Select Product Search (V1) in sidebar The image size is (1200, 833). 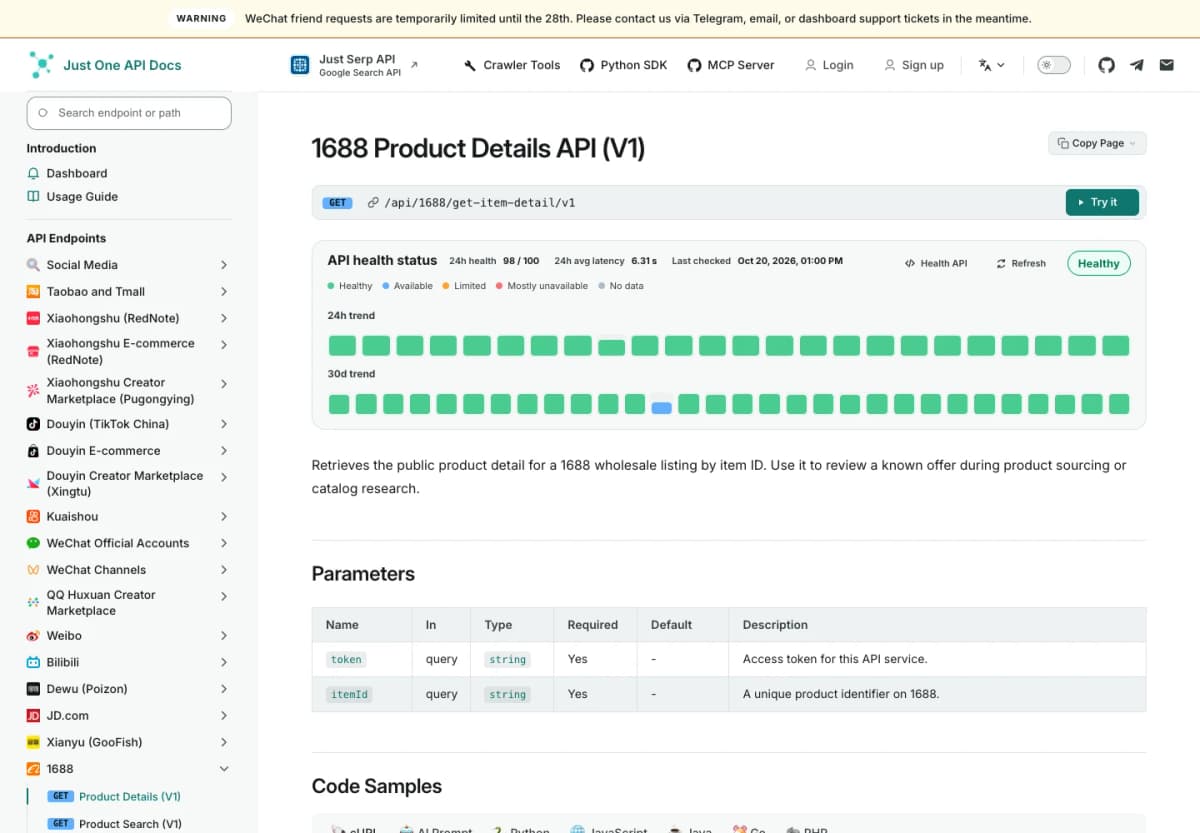(130, 824)
